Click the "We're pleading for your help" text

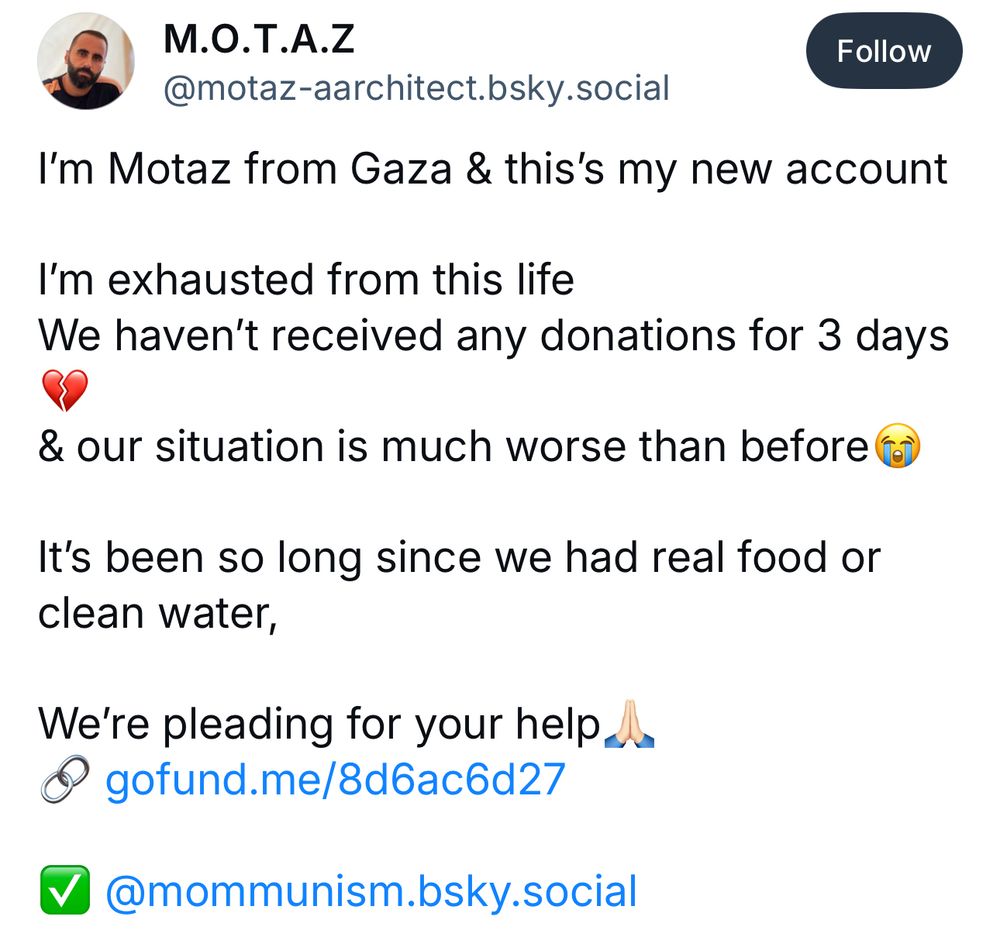318,724
